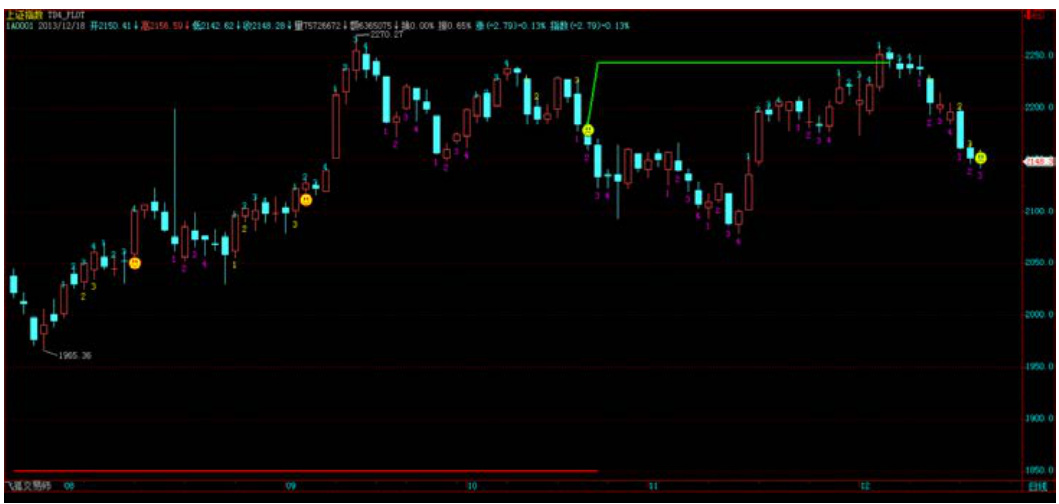
Task: Select the red horizontal line at chart bottom
Action: [300, 470]
